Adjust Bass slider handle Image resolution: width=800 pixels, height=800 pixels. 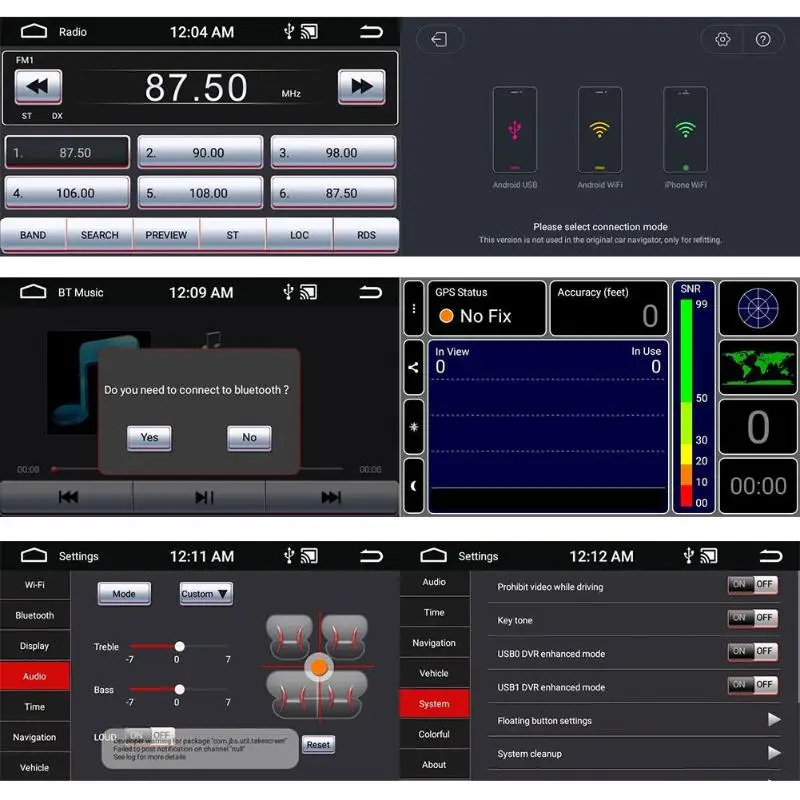point(180,689)
